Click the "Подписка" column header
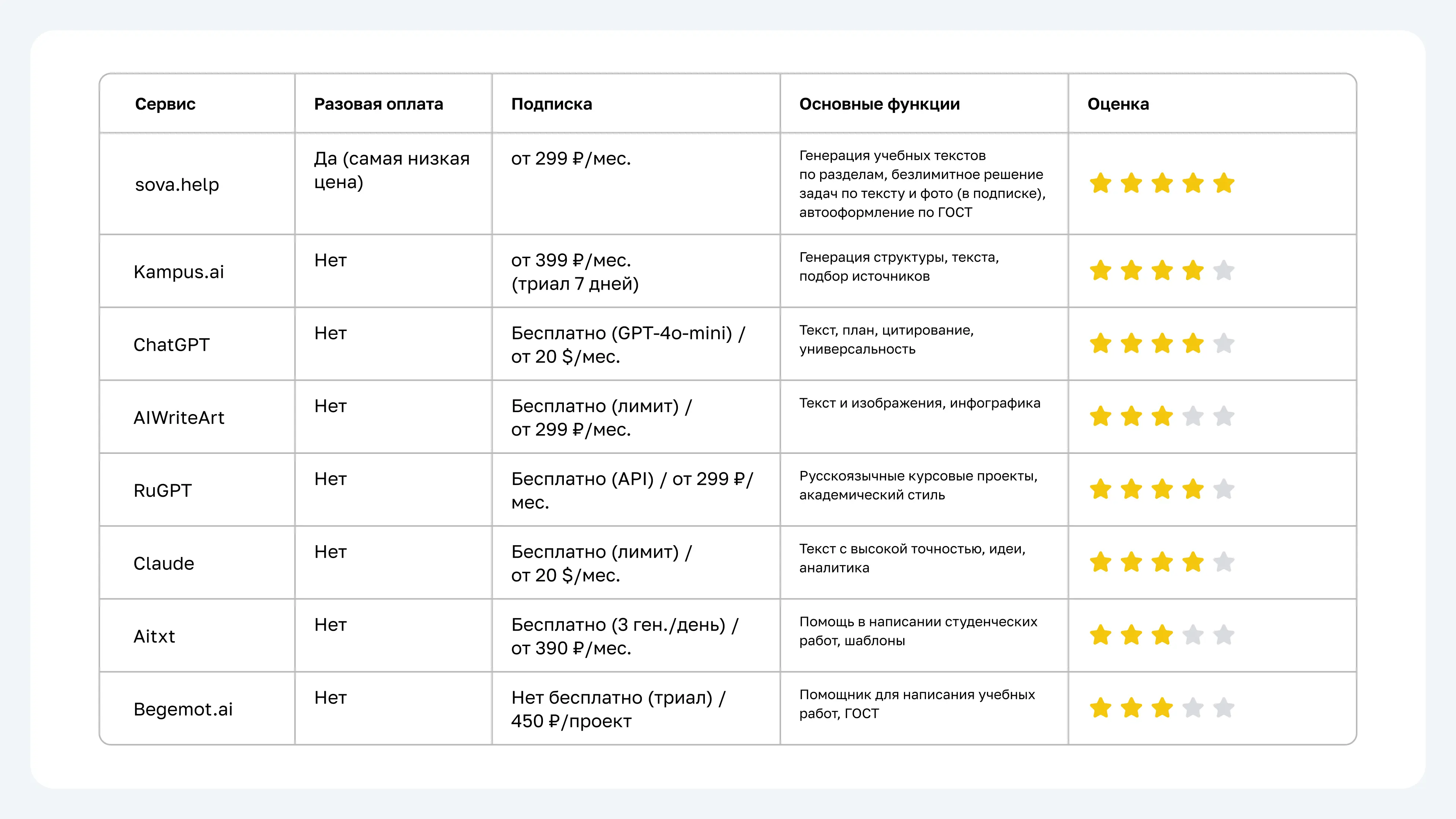Image resolution: width=1456 pixels, height=819 pixels. [x=552, y=104]
